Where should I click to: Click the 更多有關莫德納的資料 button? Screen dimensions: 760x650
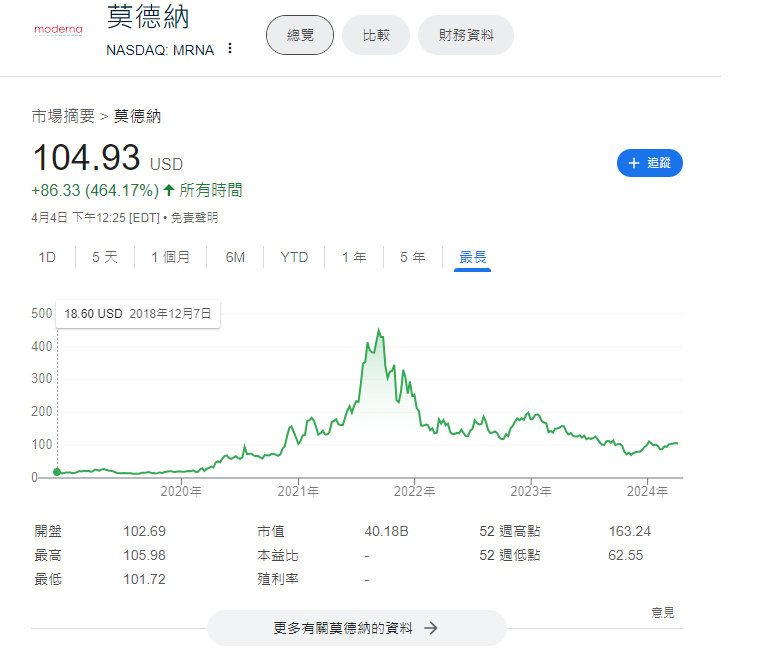[x=356, y=628]
